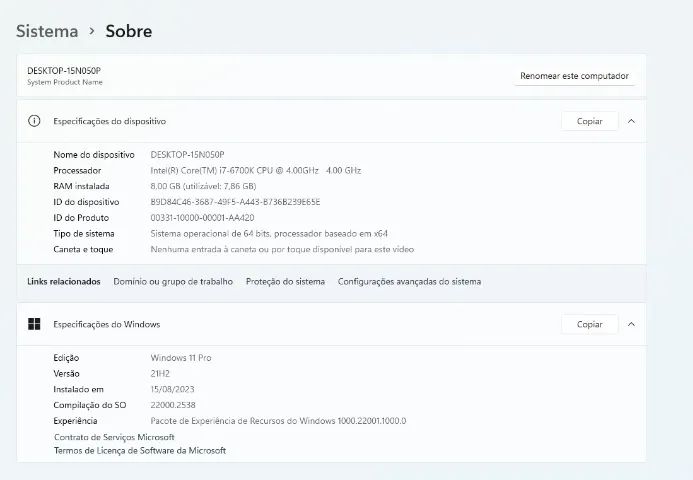Click the 8,00 GB RAM value
This screenshot has height=480, width=693.
pyautogui.click(x=203, y=186)
